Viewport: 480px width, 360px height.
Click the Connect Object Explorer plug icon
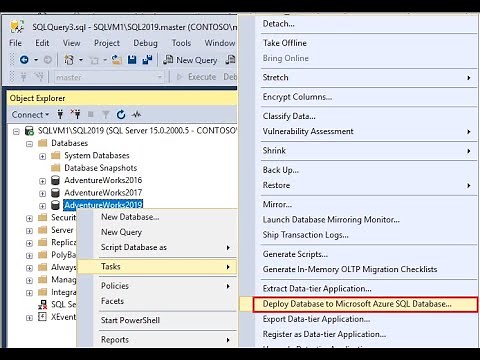[x=60, y=115]
